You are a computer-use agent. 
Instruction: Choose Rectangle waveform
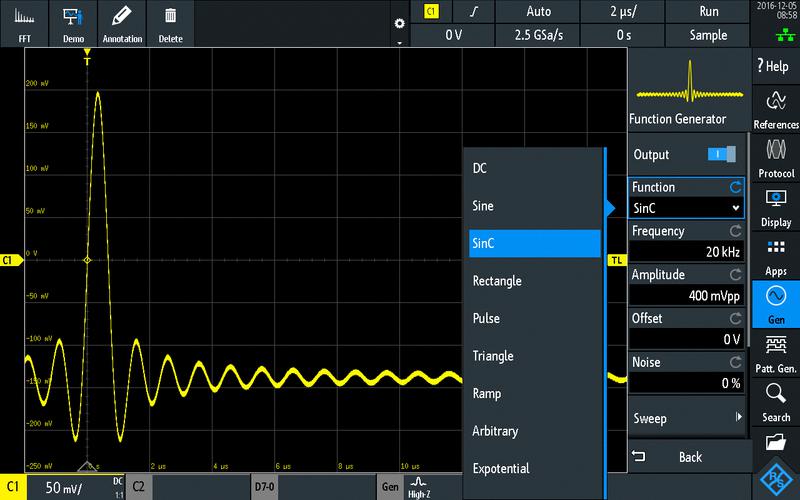click(x=535, y=281)
